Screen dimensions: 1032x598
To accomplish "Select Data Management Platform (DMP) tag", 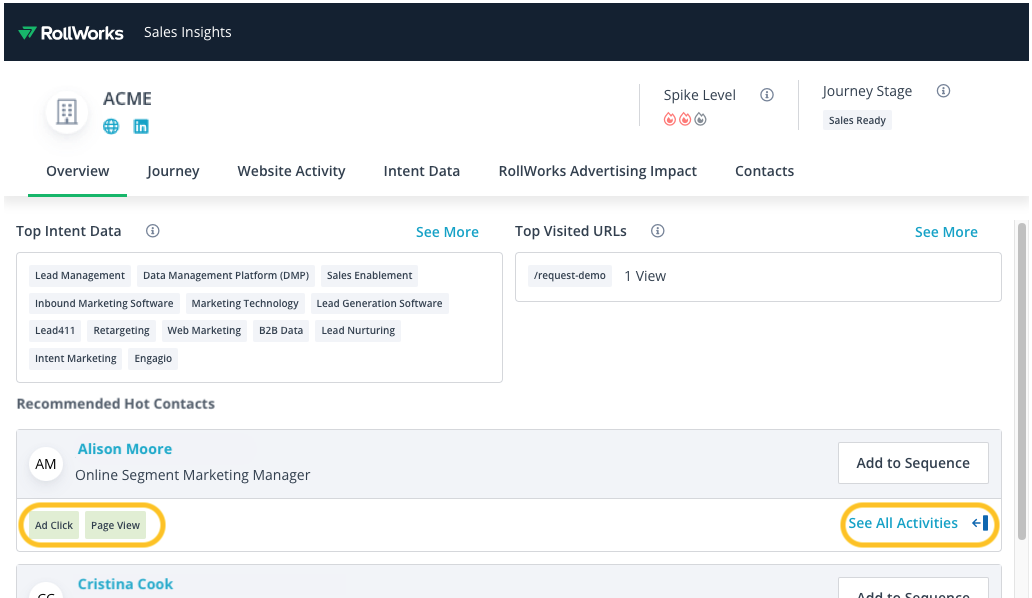I will 226,276.
